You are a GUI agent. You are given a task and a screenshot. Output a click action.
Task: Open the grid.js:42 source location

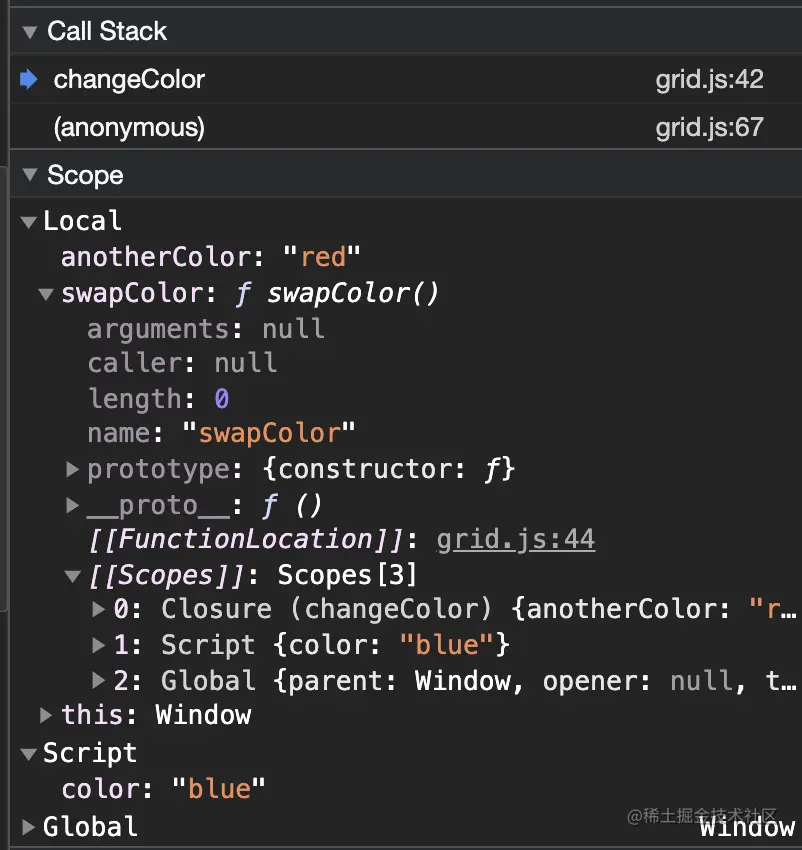[709, 80]
